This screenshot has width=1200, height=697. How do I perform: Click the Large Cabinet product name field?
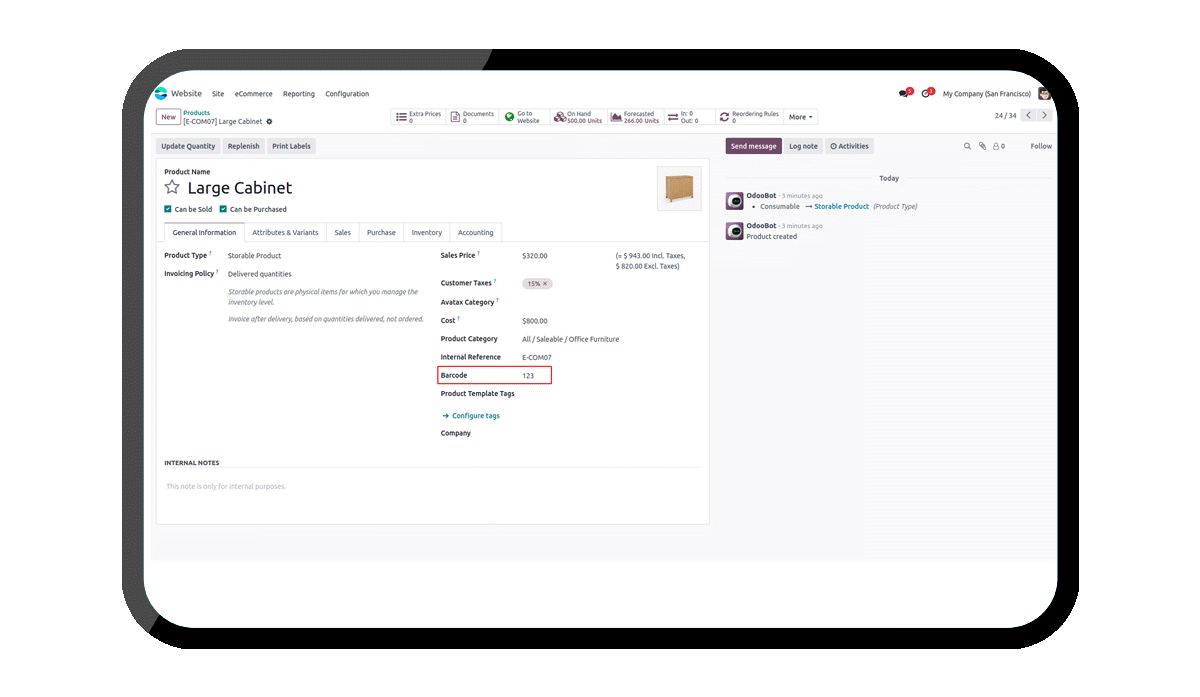point(240,188)
